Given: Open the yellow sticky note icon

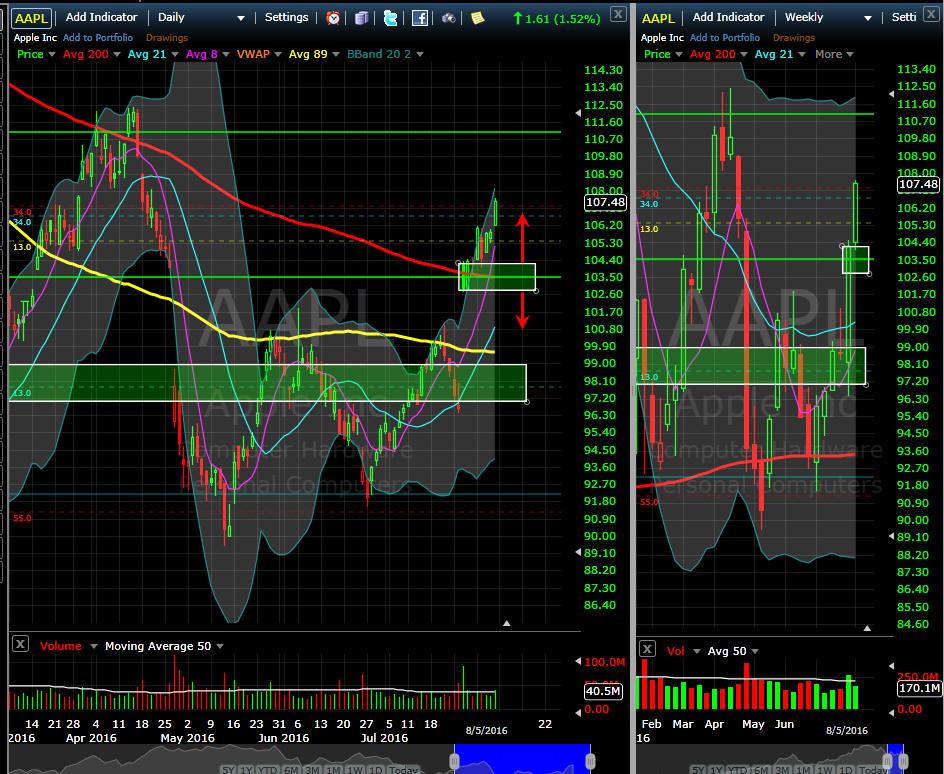Looking at the screenshot, I should 478,18.
